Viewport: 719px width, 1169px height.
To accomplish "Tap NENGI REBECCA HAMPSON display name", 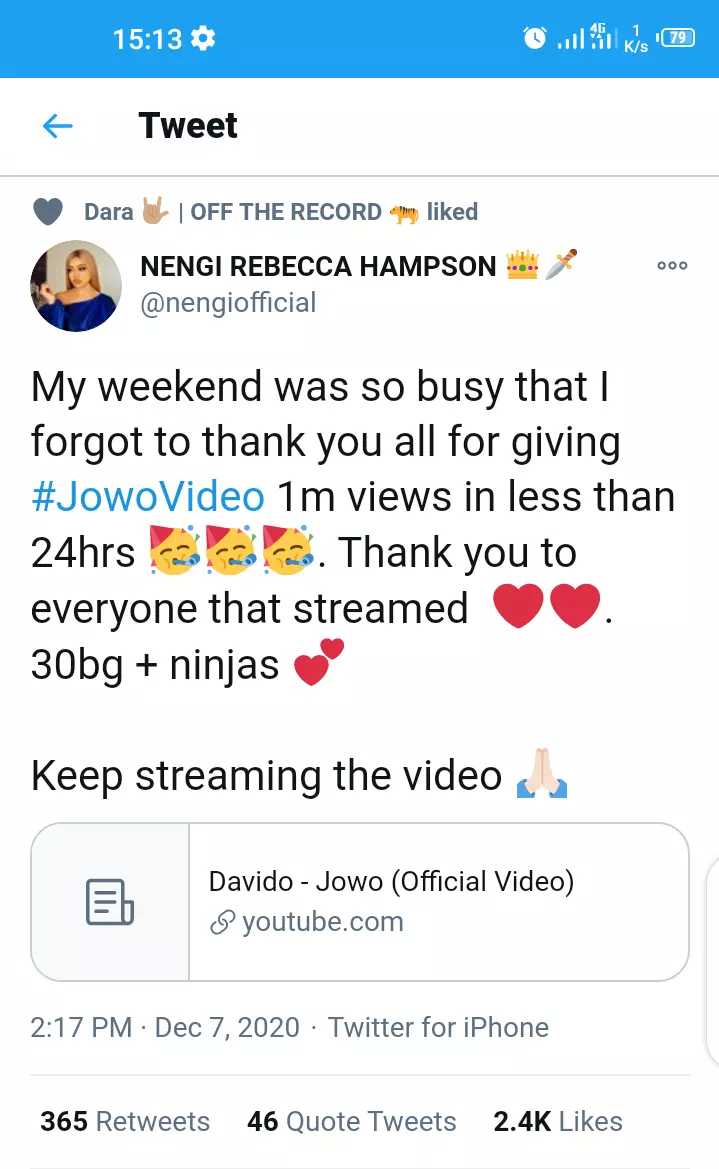I will click(318, 266).
